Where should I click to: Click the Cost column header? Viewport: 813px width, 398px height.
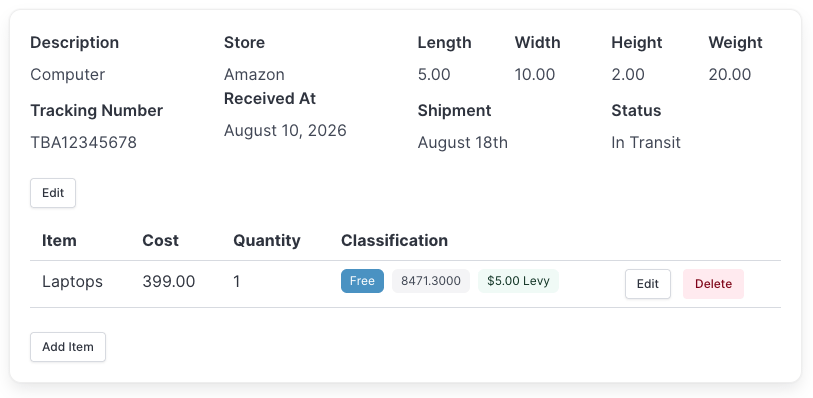point(161,240)
